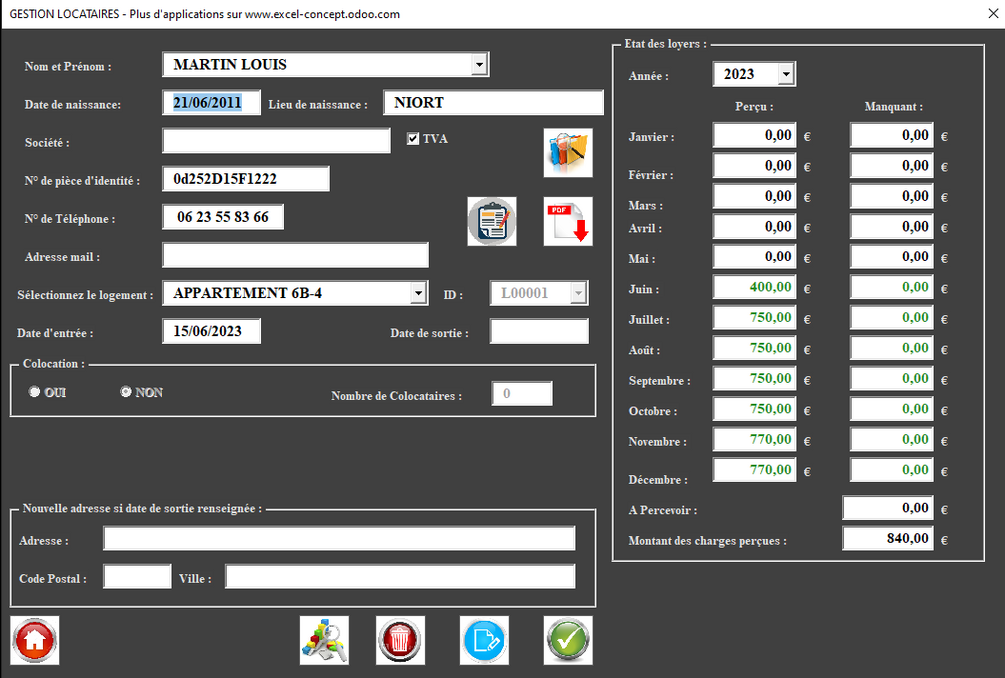The width and height of the screenshot is (1005, 678).
Task: Toggle the TVA checkbox
Action: coord(413,138)
